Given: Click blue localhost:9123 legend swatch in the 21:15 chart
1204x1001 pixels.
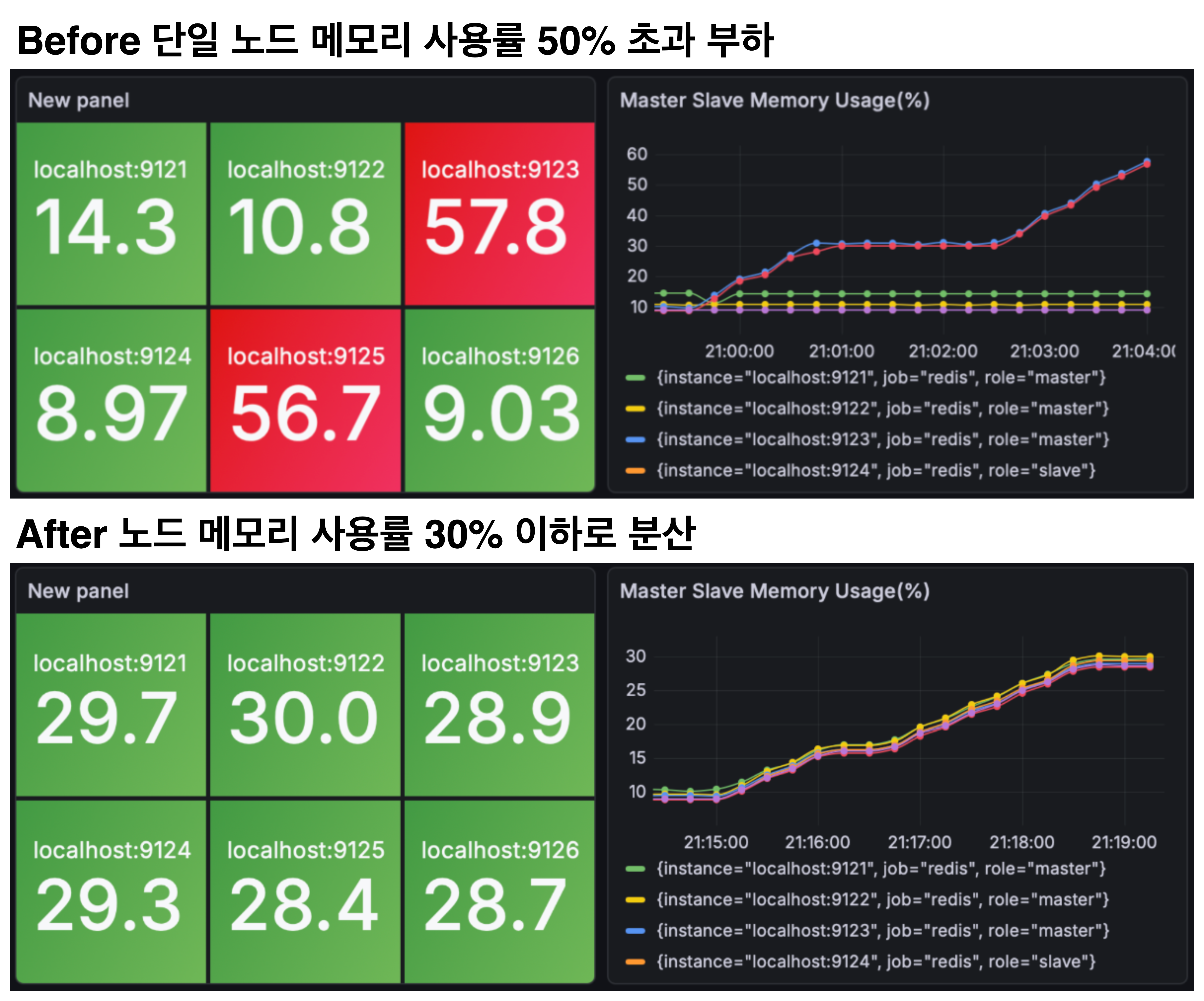Looking at the screenshot, I should [635, 931].
